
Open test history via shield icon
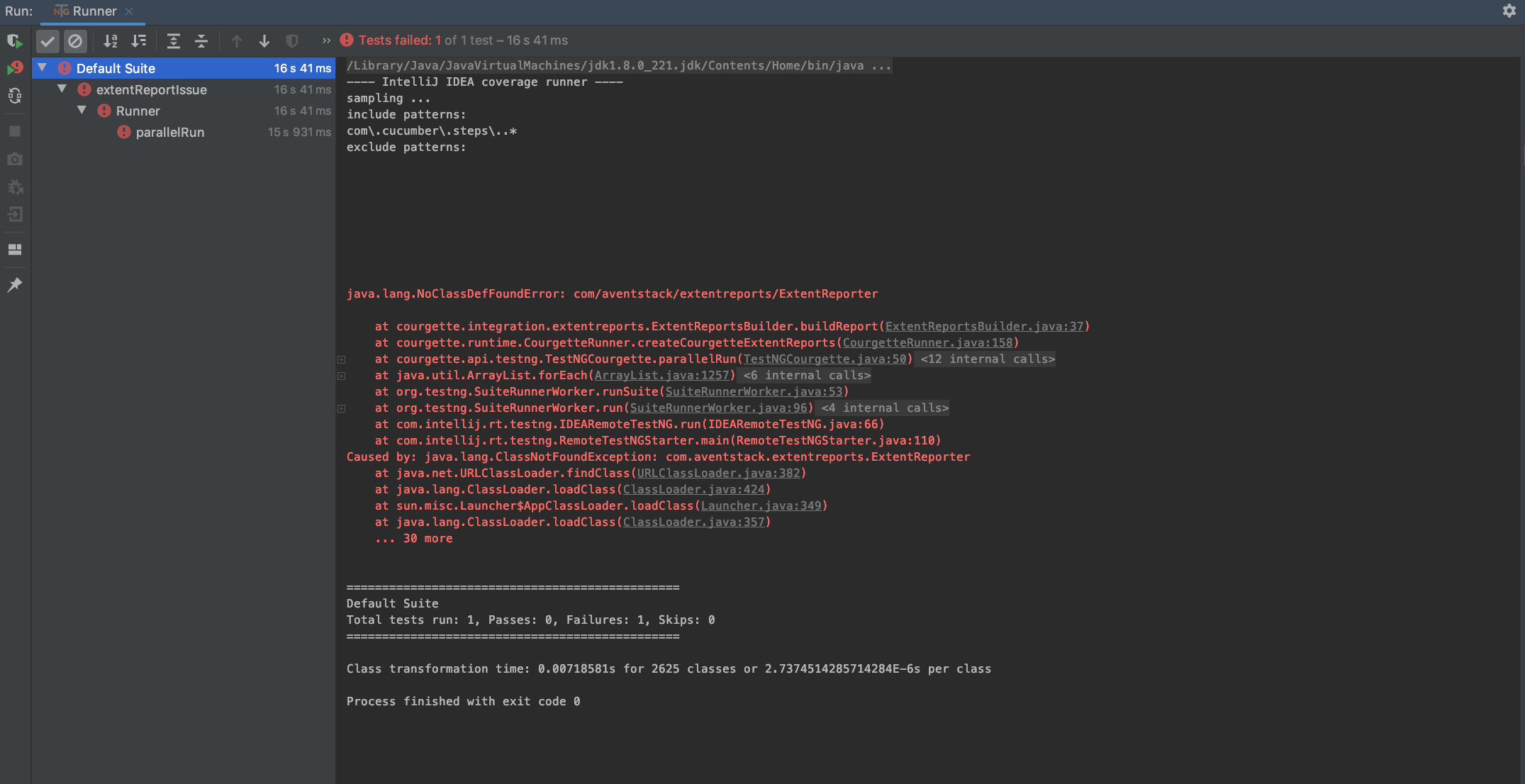pos(291,41)
